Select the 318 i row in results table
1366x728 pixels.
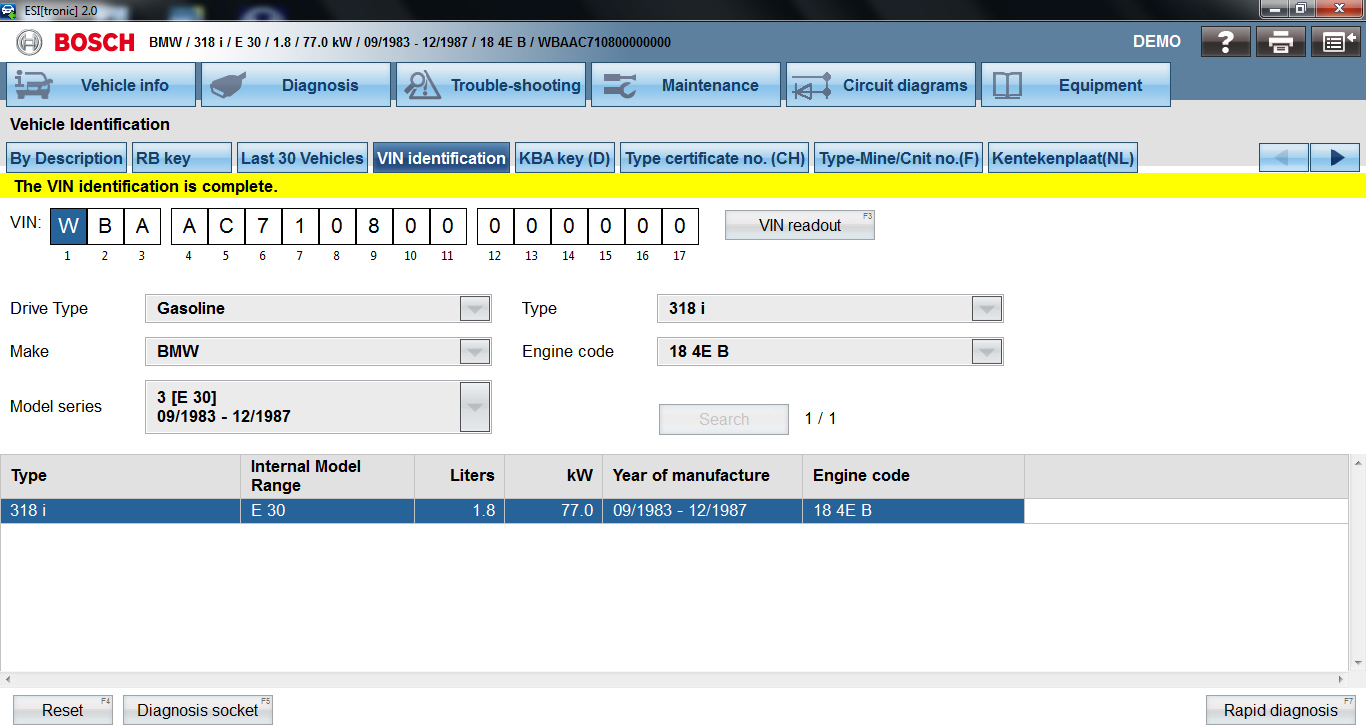click(x=120, y=511)
